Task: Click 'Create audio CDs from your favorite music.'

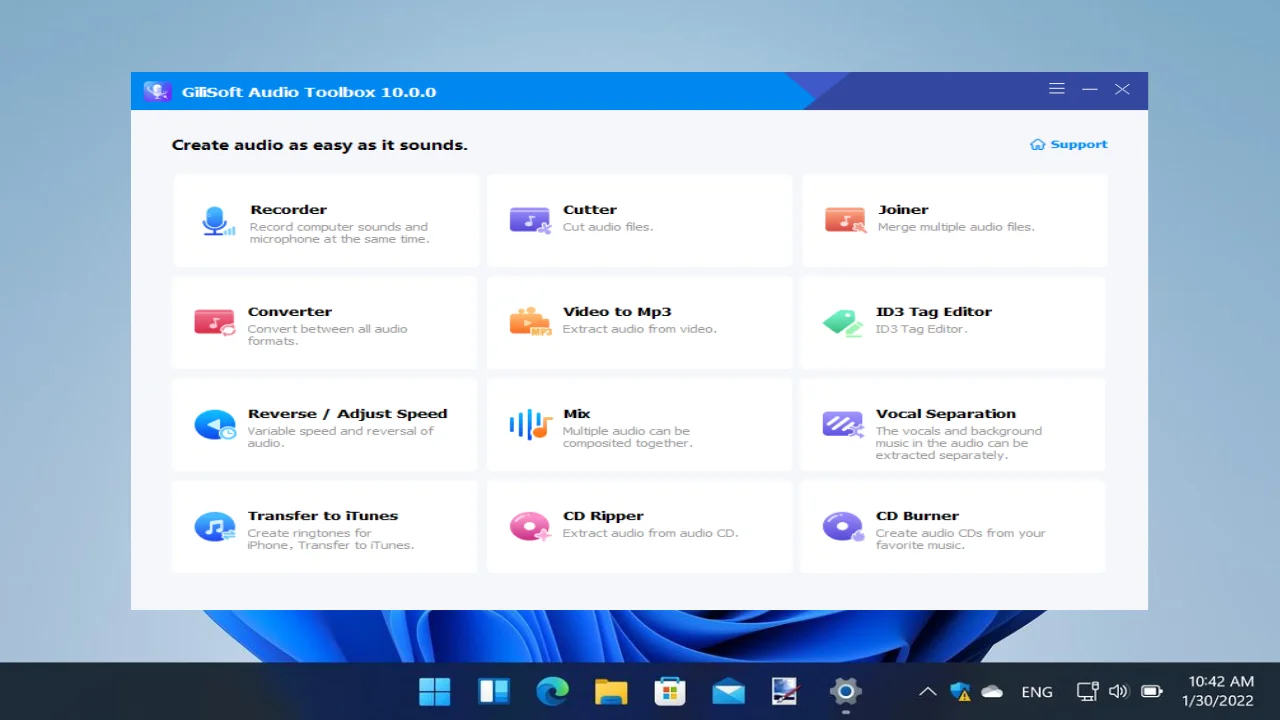Action: tap(961, 539)
